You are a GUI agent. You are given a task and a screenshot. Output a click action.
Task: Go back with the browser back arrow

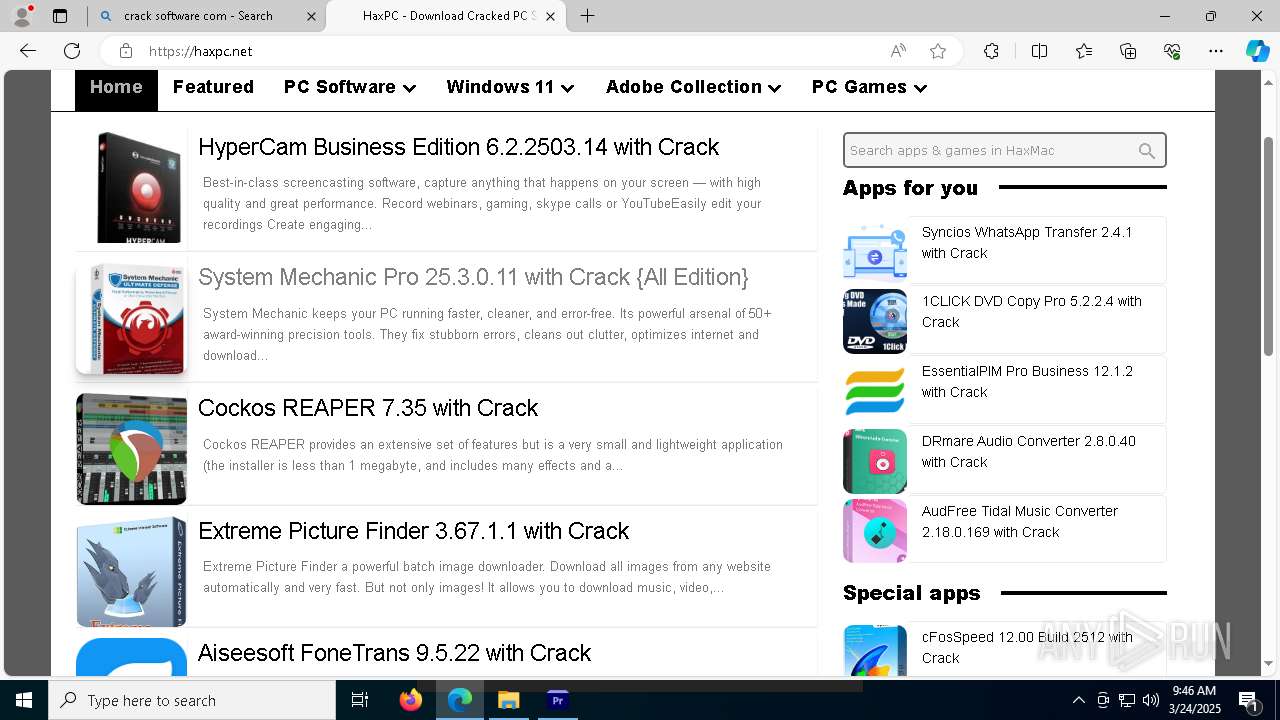tap(28, 51)
